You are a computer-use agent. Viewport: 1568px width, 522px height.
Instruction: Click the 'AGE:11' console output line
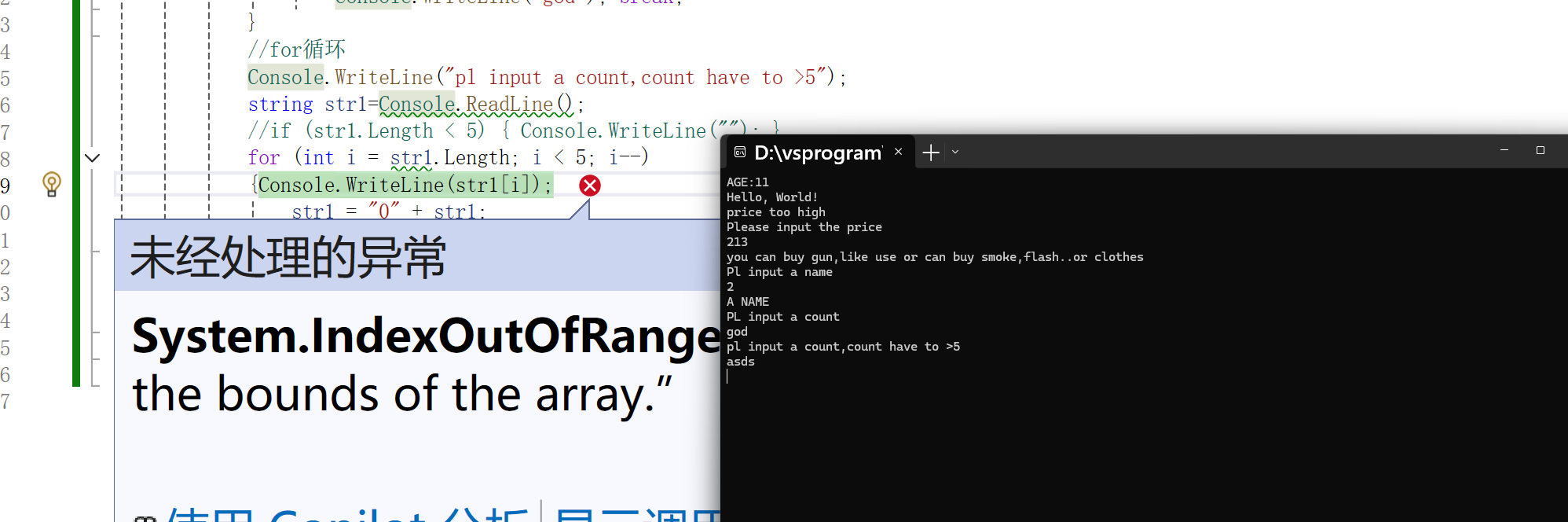coord(748,182)
